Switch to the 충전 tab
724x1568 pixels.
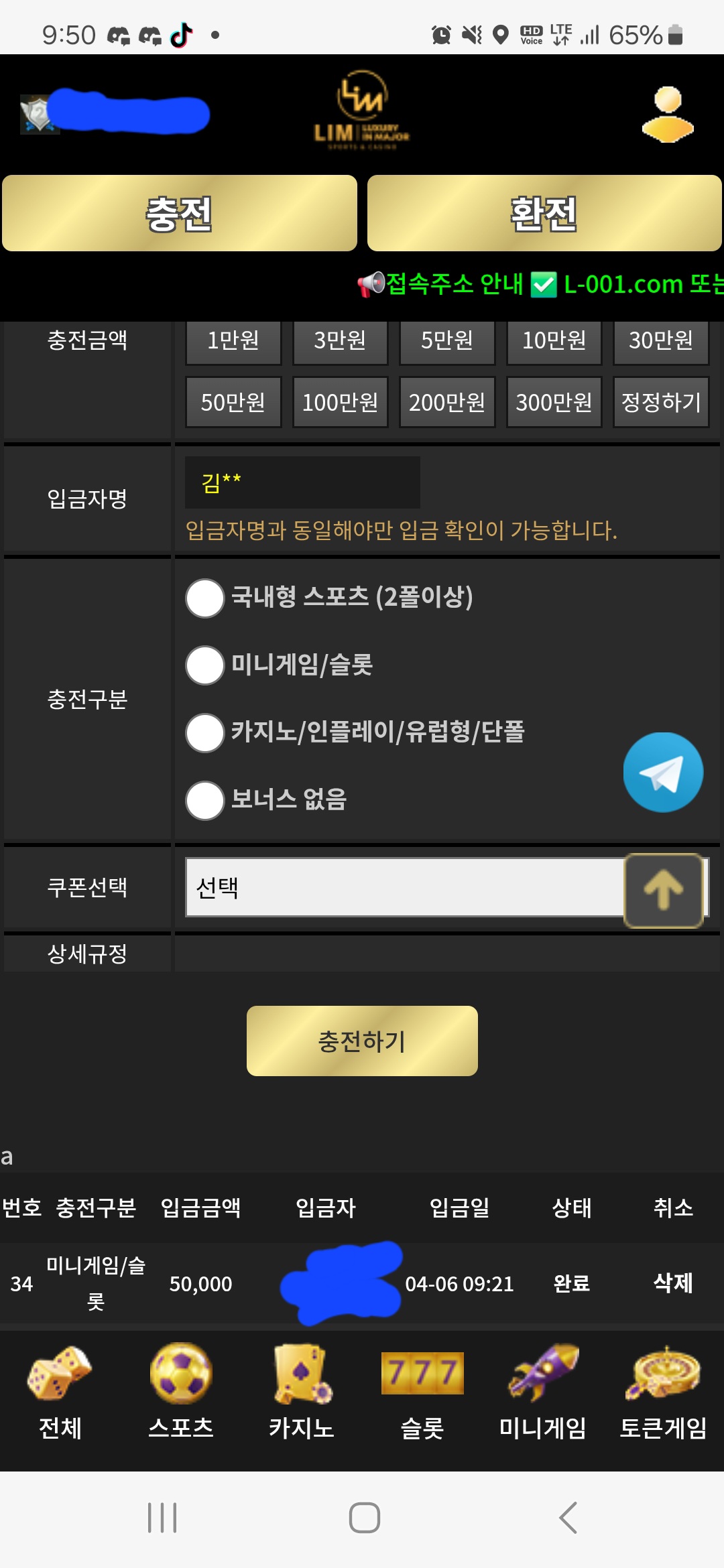tap(180, 214)
